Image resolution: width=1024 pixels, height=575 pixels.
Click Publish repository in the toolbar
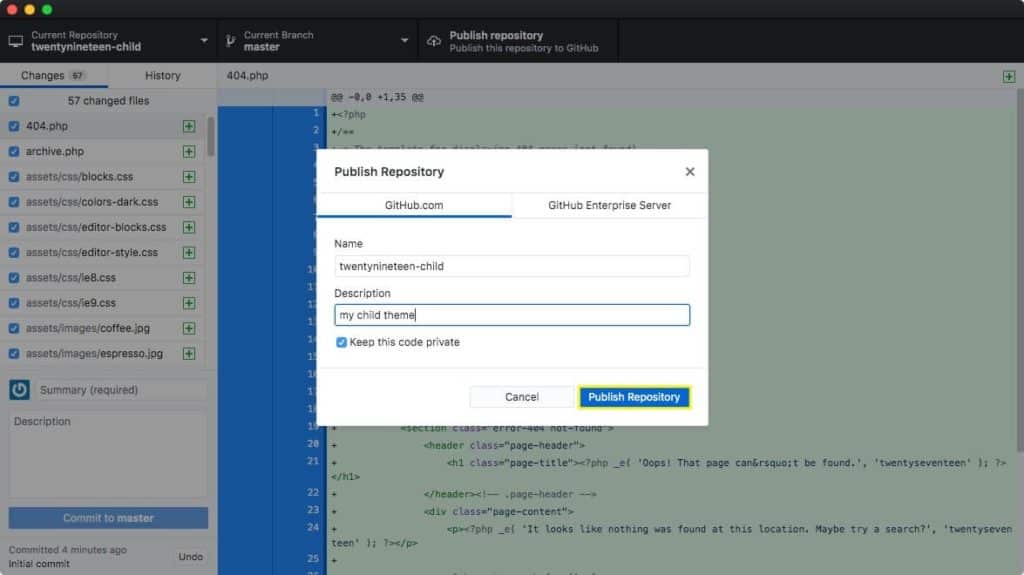(x=518, y=41)
